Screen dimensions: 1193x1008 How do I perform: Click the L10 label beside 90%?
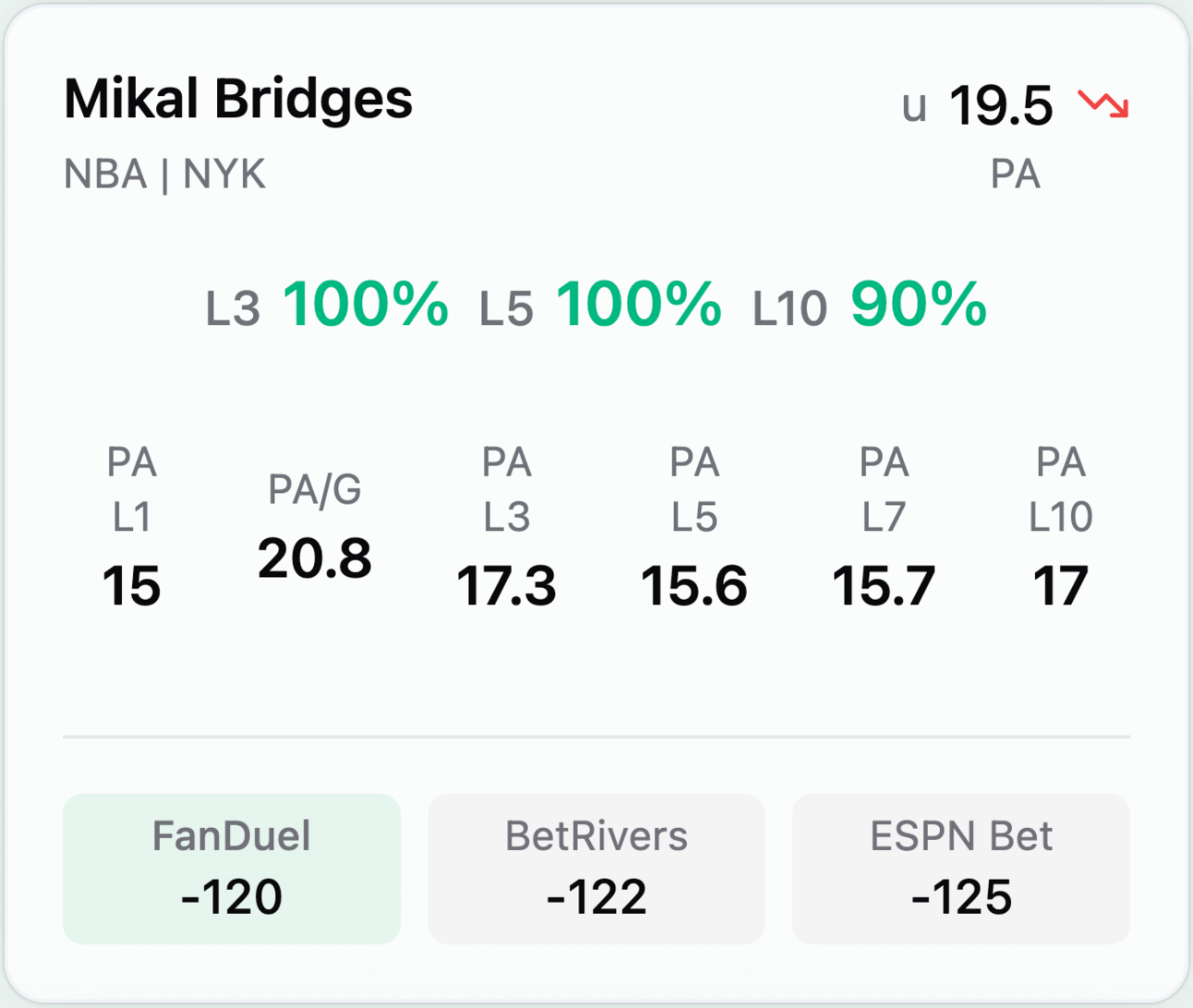tap(789, 309)
